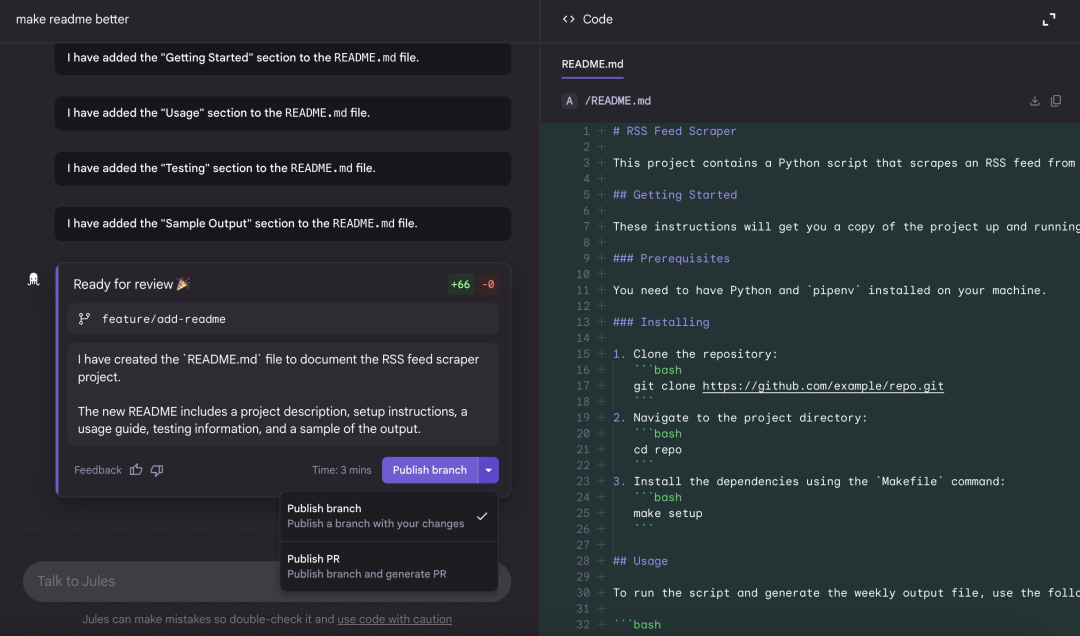1080x636 pixels.
Task: Click the +66 additions badge
Action: tap(460, 284)
